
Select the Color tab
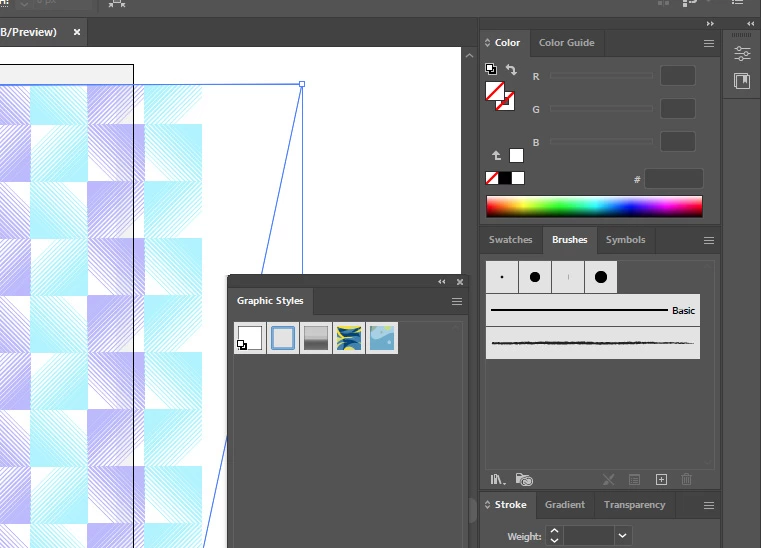coord(507,43)
